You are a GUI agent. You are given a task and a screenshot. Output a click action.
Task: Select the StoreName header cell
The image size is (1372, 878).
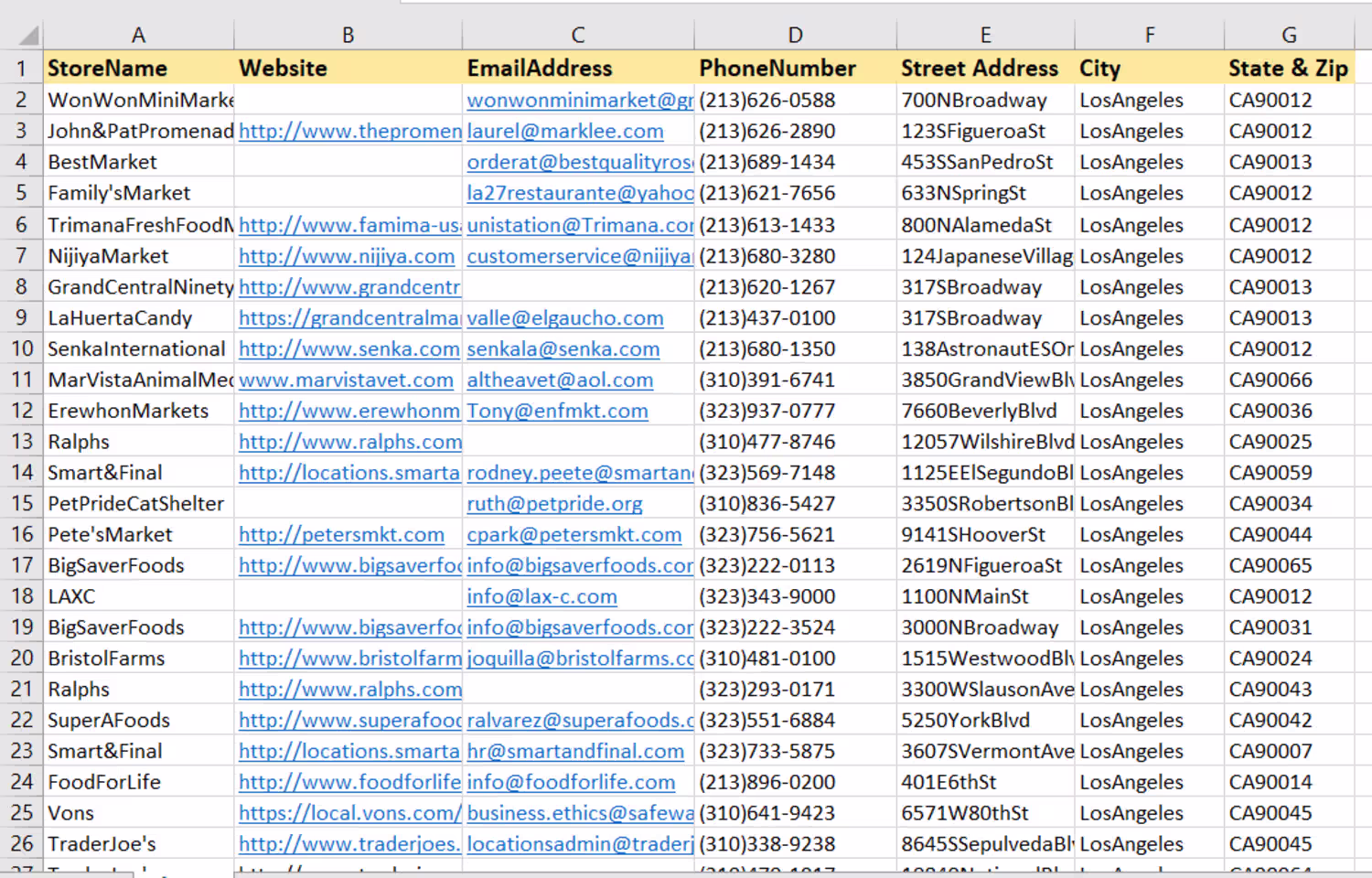[107, 69]
